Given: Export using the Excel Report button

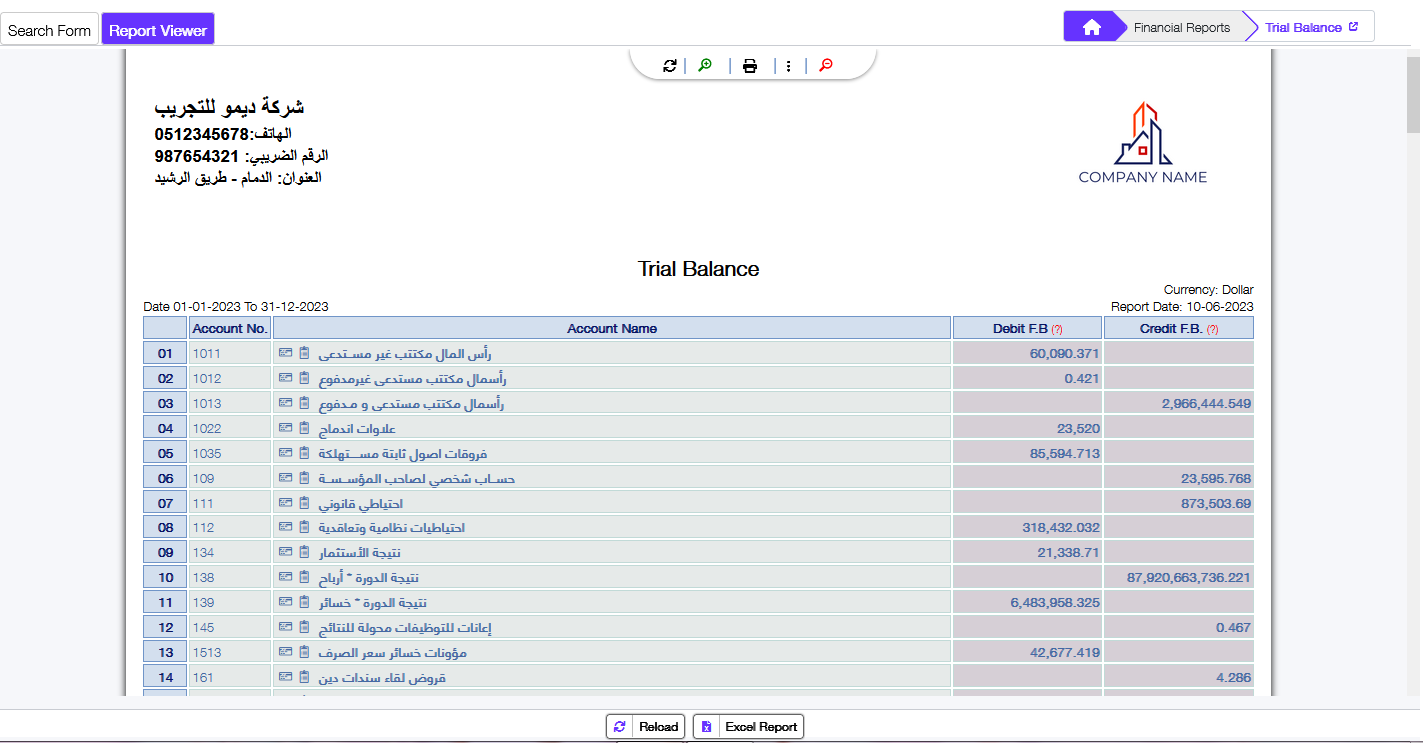Looking at the screenshot, I should coord(749,727).
